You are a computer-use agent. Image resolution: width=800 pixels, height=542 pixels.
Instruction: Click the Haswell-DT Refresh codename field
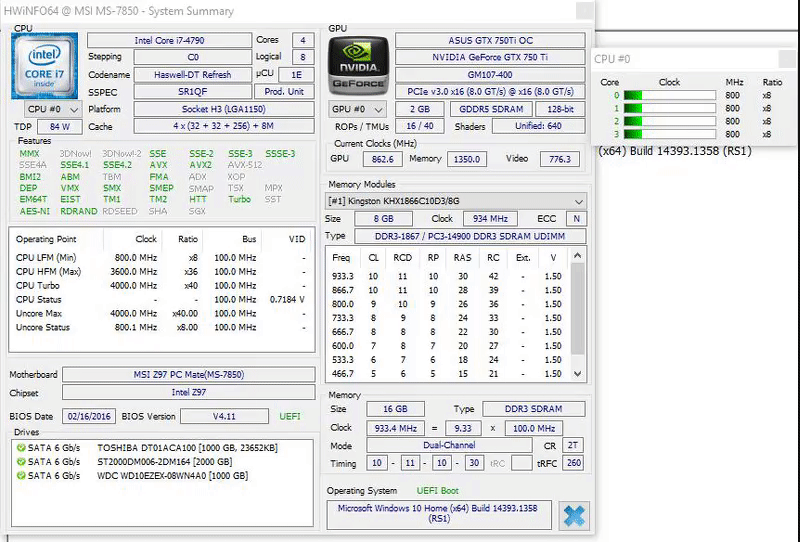click(x=193, y=75)
